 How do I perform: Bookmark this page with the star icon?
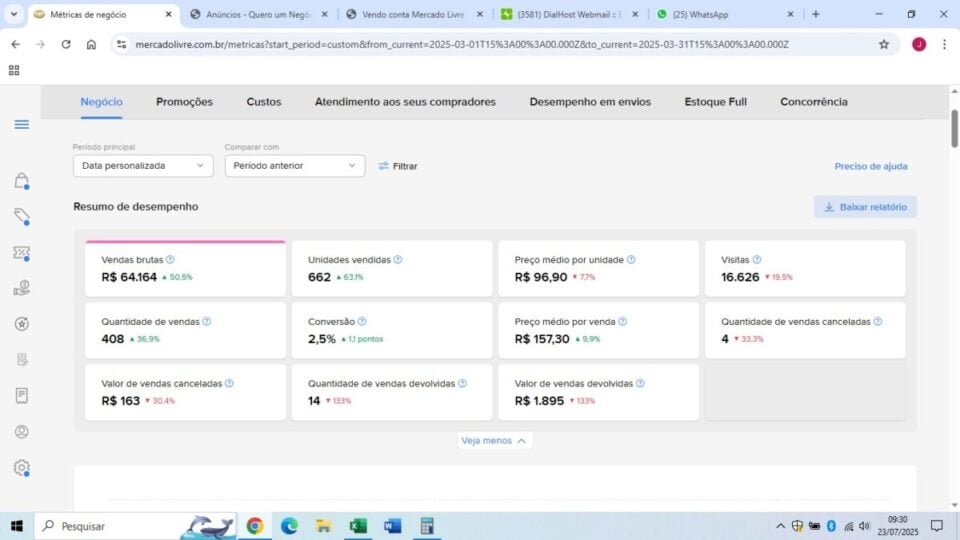coord(884,44)
